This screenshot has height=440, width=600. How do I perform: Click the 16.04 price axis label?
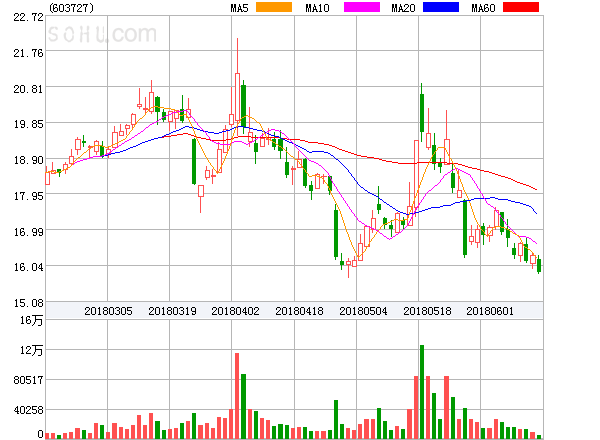pyautogui.click(x=28, y=267)
